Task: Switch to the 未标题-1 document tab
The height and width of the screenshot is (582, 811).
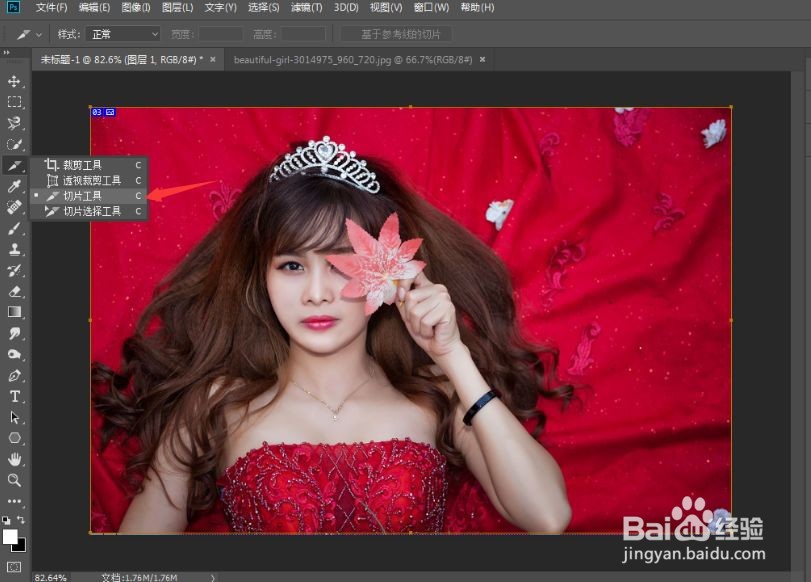Action: pyautogui.click(x=122, y=60)
